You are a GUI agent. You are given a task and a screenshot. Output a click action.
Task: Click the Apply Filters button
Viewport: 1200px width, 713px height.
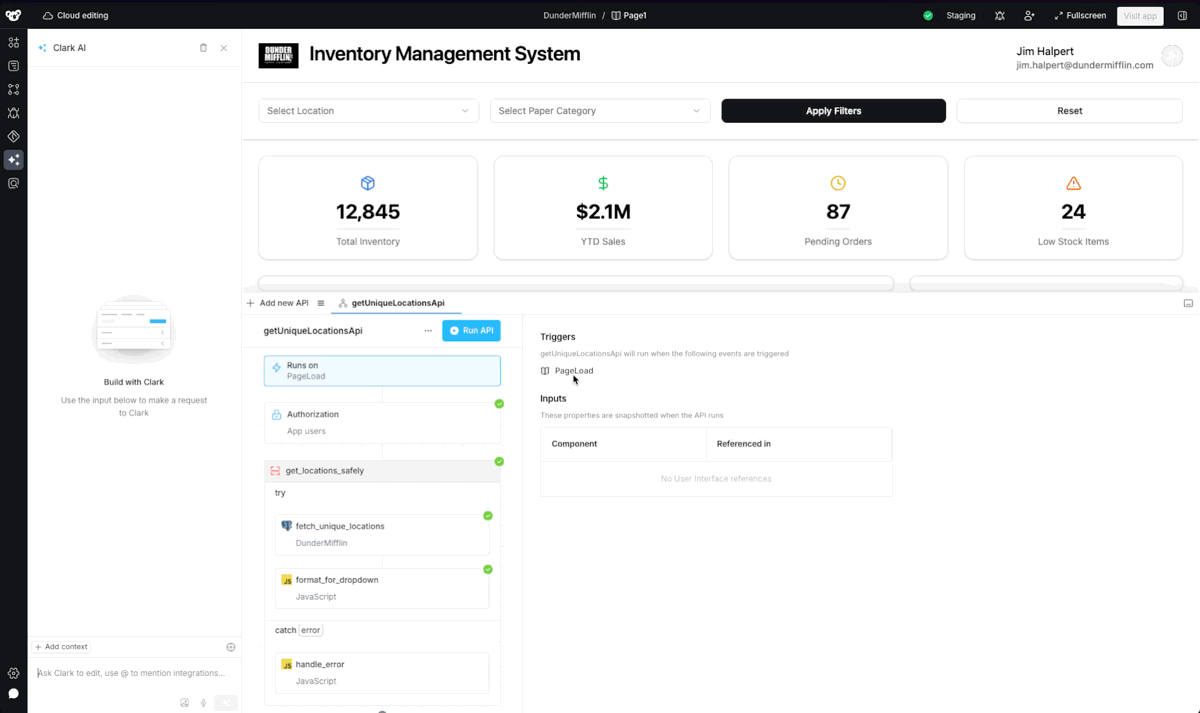(x=833, y=111)
